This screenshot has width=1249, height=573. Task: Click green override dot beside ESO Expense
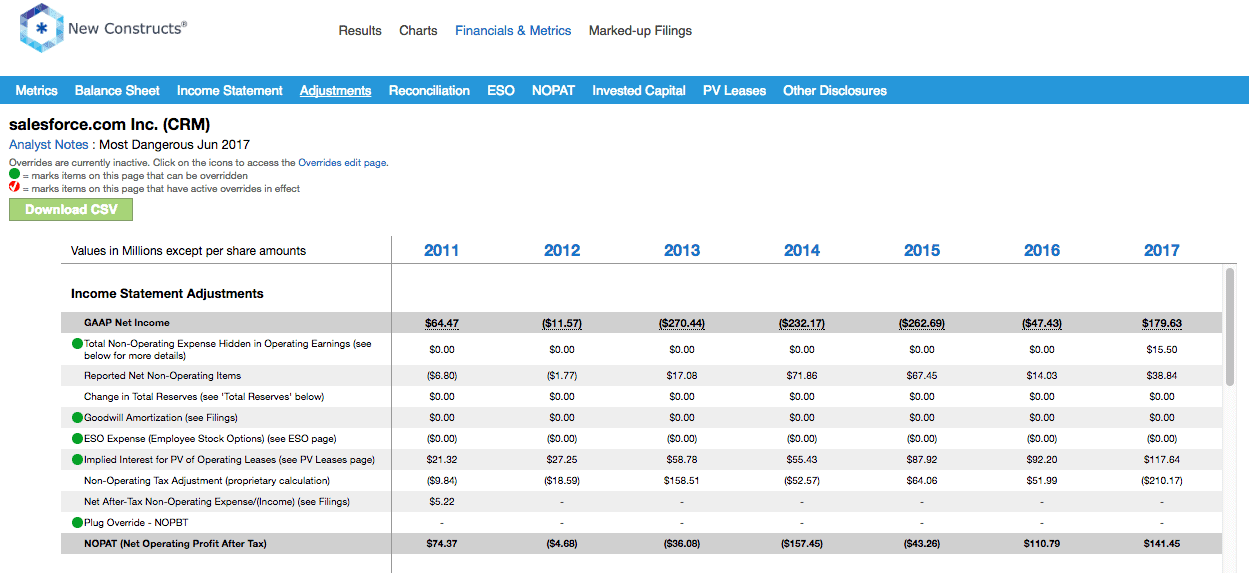coord(77,439)
